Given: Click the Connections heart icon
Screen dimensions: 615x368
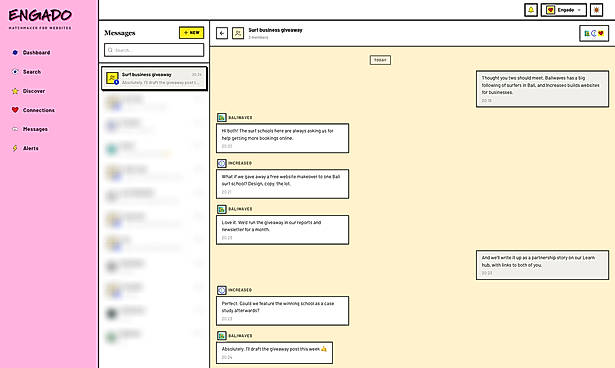Looking at the screenshot, I should click(15, 110).
